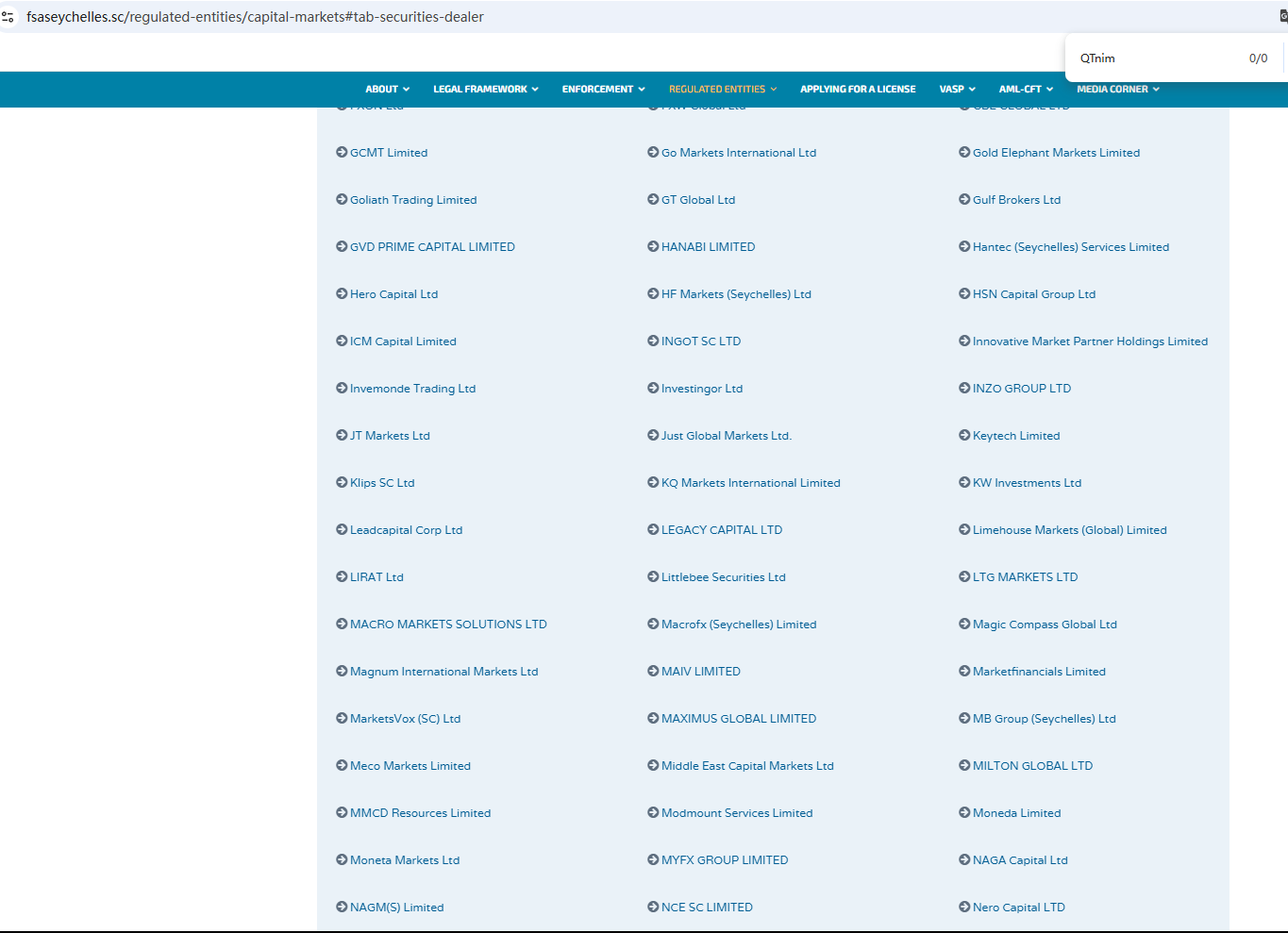Click the arrow icon beside INGOT SC LTD
Viewport: 1288px width, 933px height.
click(x=653, y=341)
